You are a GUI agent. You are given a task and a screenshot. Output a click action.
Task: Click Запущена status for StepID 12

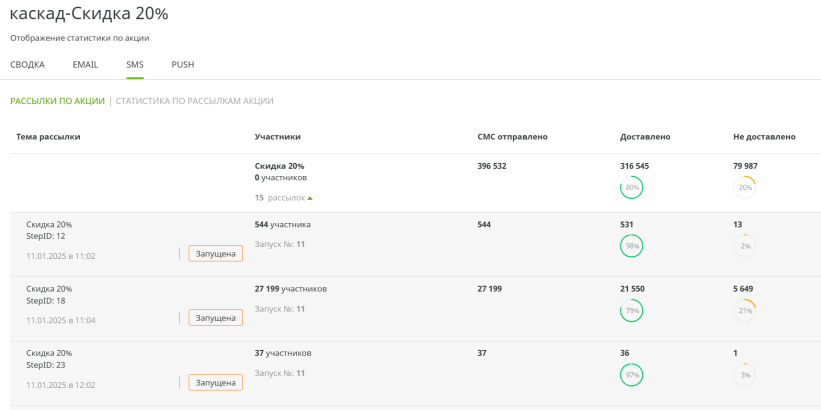point(215,254)
